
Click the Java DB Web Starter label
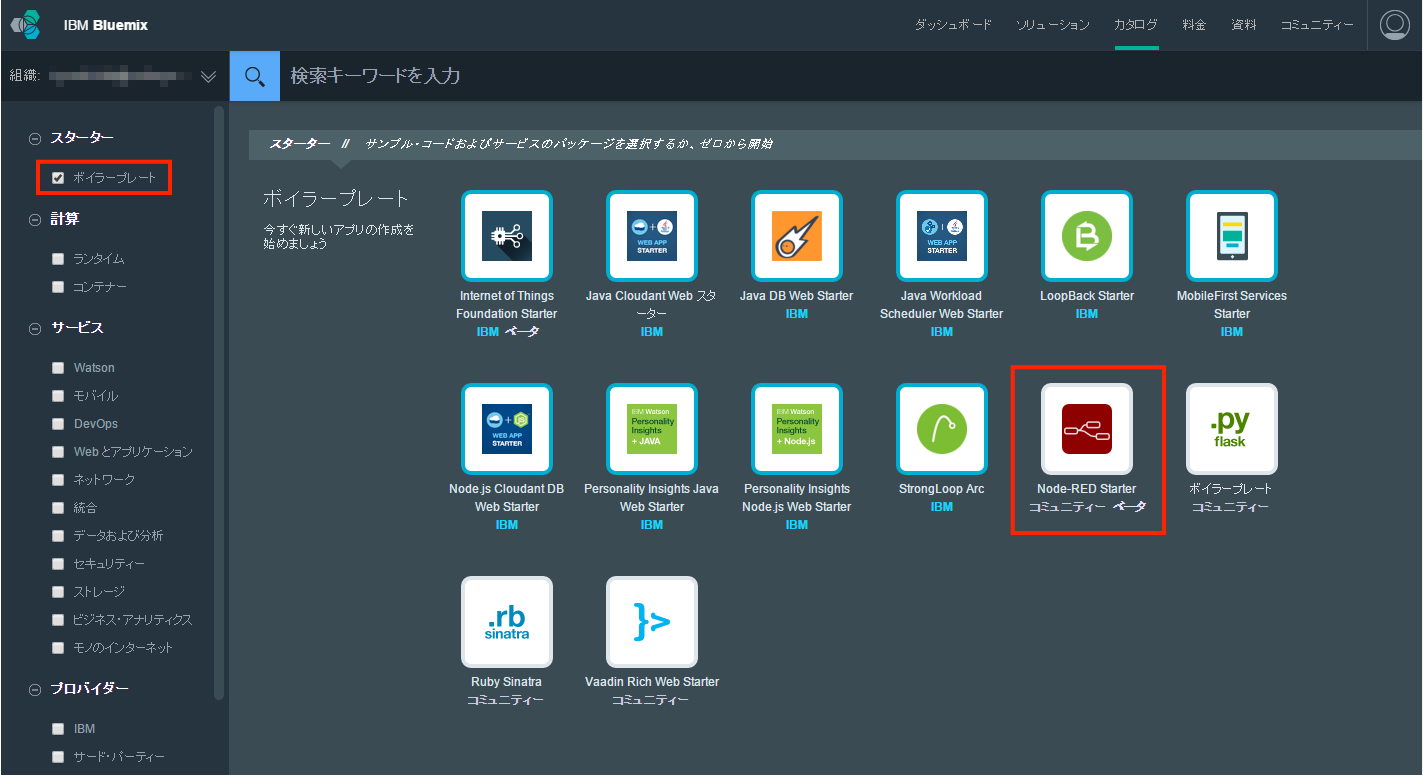point(797,296)
